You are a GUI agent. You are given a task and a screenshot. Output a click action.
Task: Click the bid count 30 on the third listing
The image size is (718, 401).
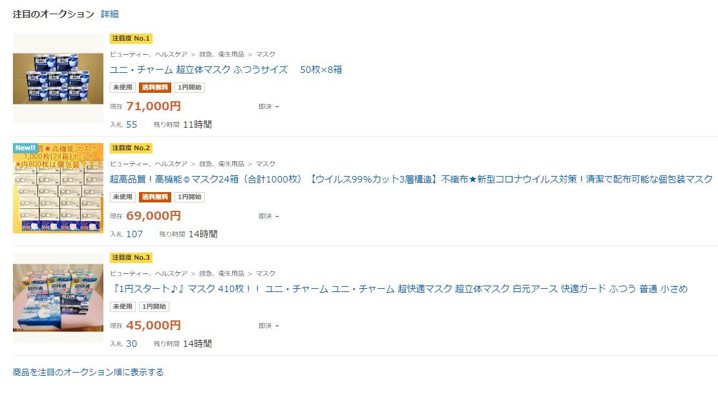(x=132, y=344)
